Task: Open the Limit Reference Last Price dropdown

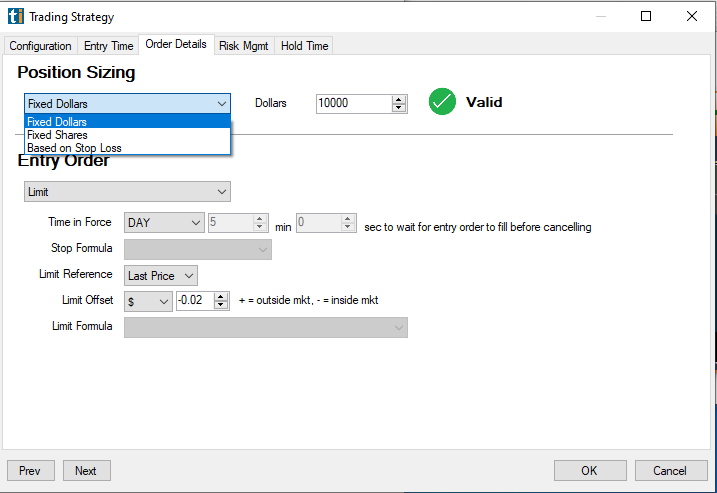Action: coord(161,276)
